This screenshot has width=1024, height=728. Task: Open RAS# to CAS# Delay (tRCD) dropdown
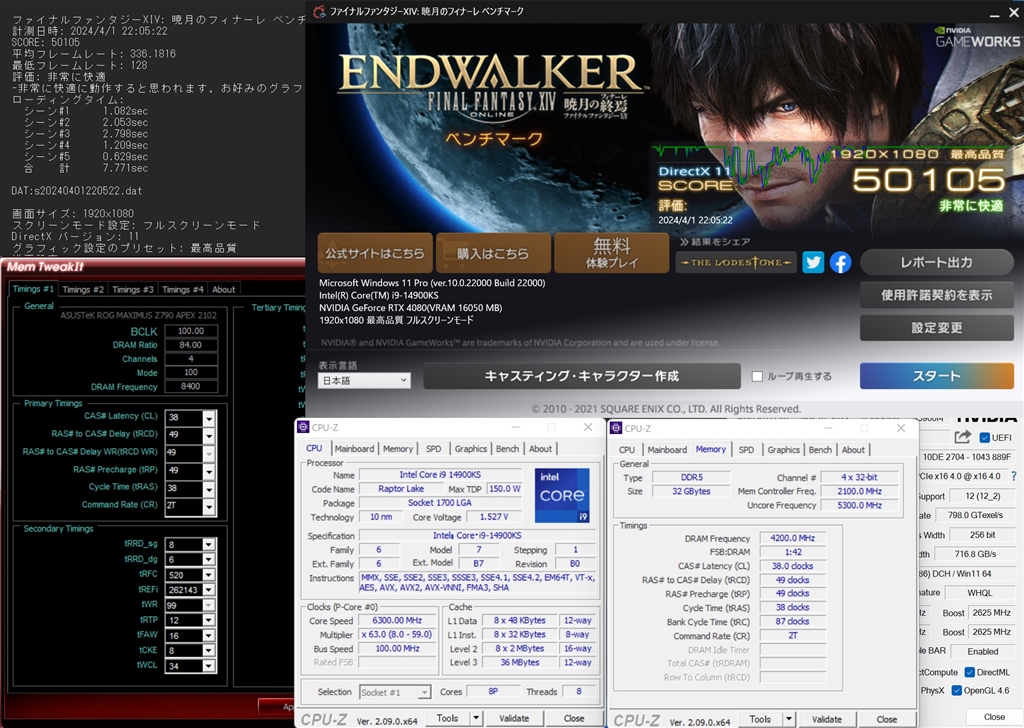[x=209, y=435]
